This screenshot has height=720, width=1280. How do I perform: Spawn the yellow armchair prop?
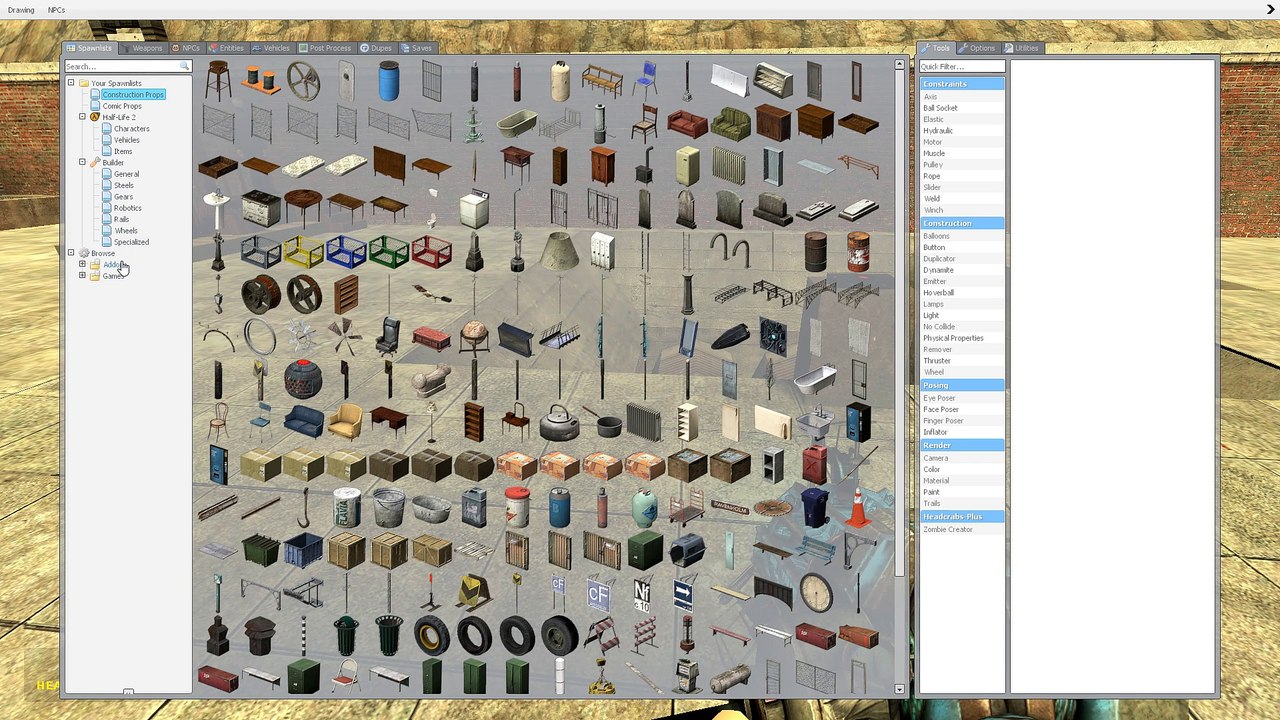tap(346, 422)
